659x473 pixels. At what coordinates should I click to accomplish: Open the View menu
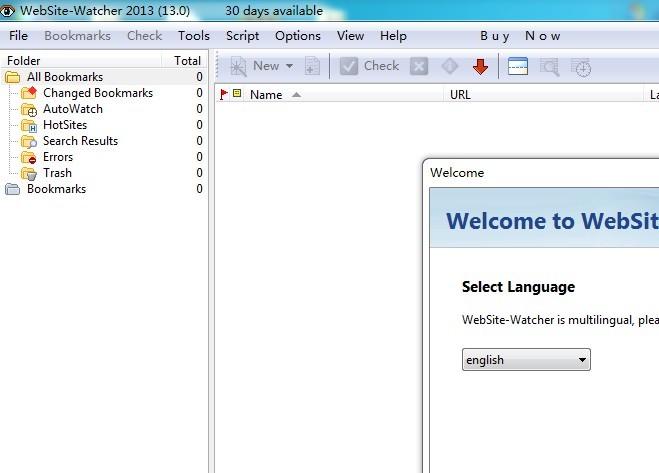pos(351,36)
